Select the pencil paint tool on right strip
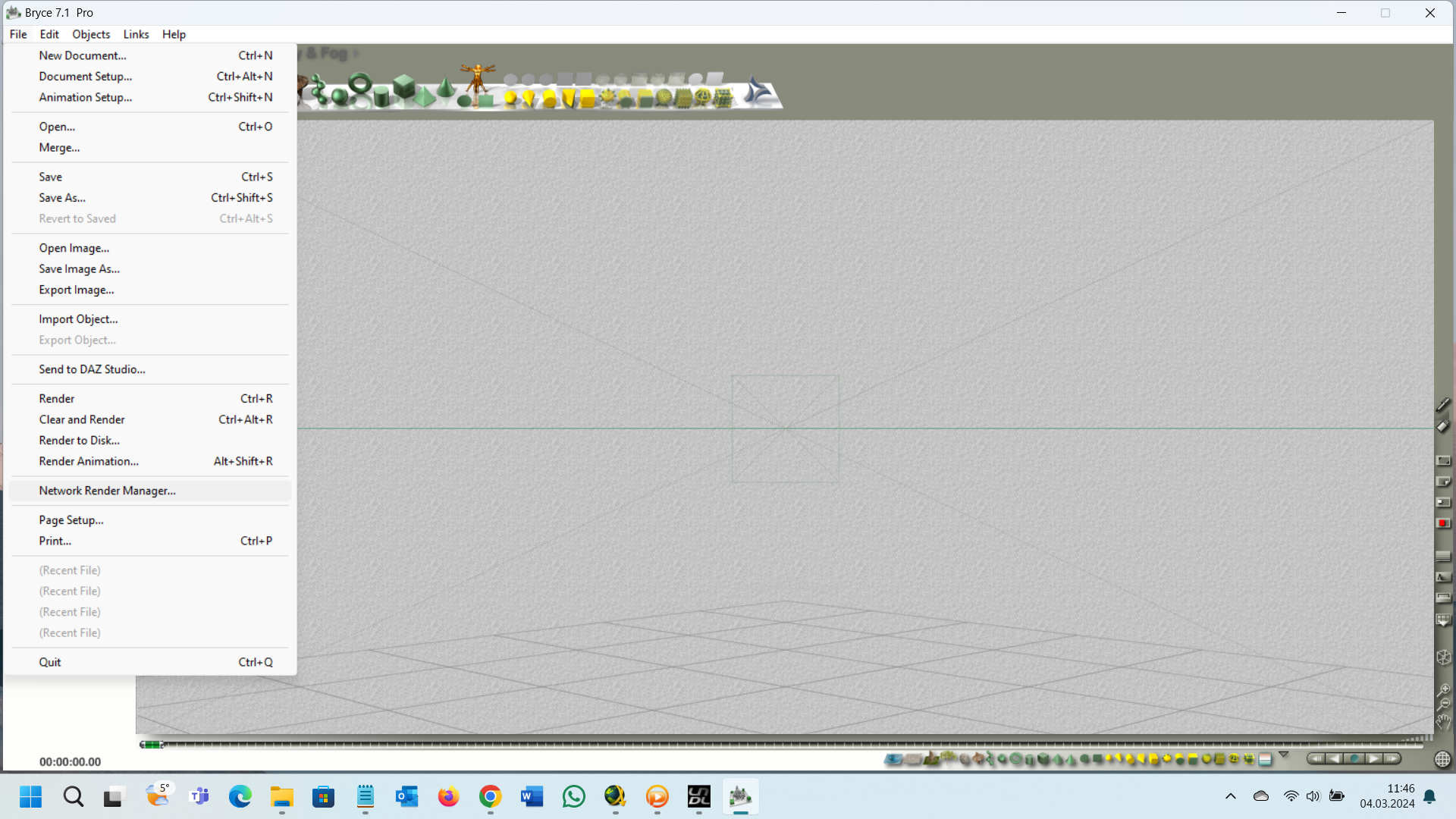Screen dimensions: 1456x819 (x=1443, y=405)
